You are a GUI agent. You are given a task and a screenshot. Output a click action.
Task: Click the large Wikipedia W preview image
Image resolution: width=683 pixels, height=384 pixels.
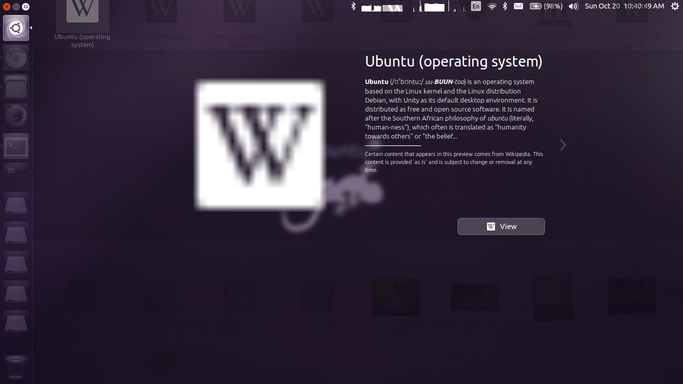pos(260,145)
